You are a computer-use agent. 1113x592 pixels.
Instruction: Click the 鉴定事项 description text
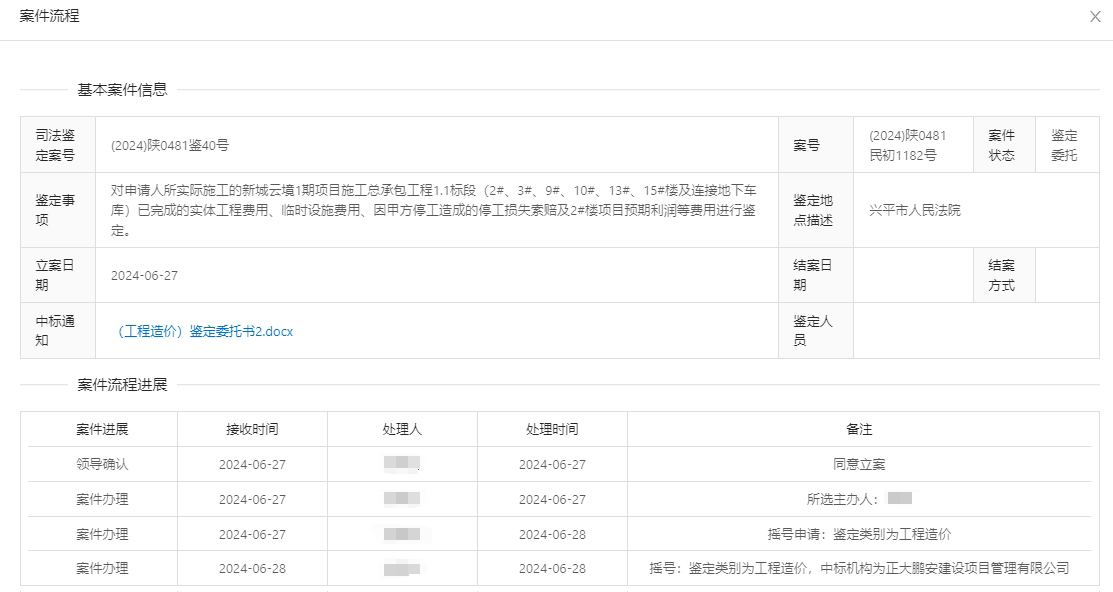click(x=433, y=210)
